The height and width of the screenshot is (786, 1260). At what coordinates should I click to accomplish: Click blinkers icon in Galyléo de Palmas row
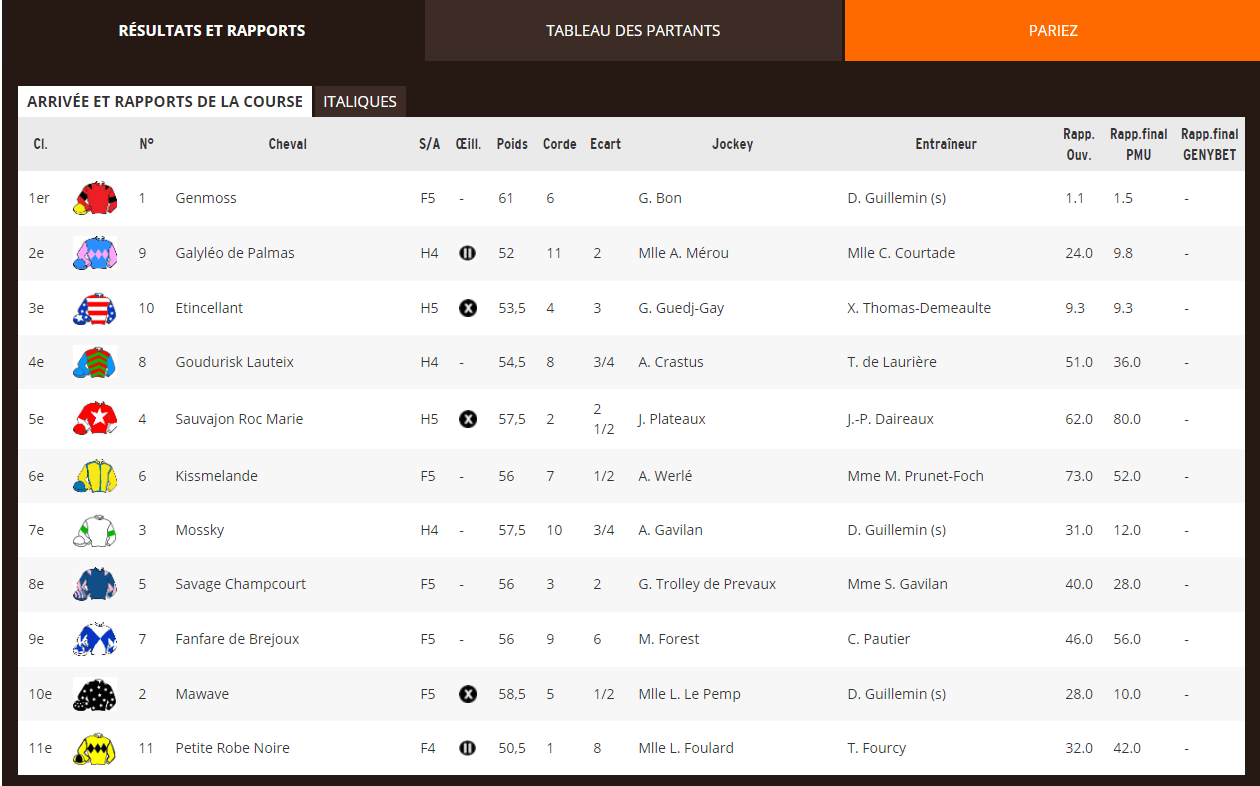coord(467,253)
